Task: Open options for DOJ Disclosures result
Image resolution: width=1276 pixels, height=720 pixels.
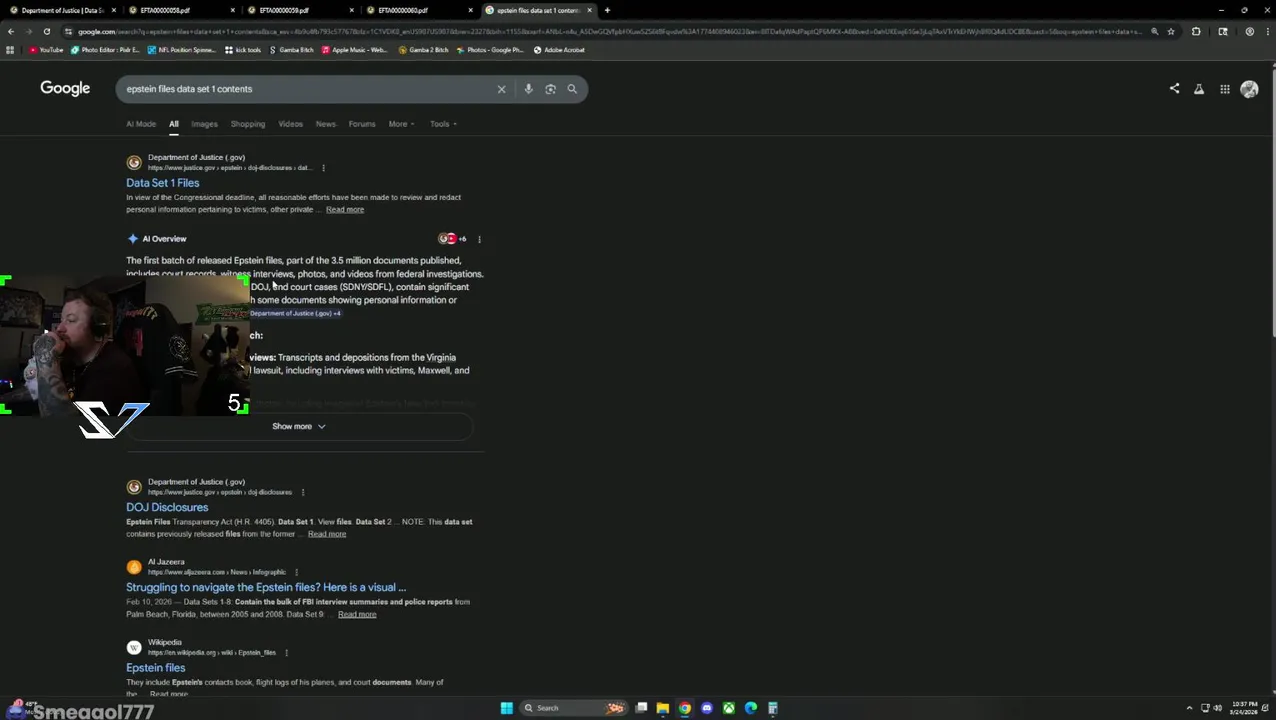Action: point(303,492)
